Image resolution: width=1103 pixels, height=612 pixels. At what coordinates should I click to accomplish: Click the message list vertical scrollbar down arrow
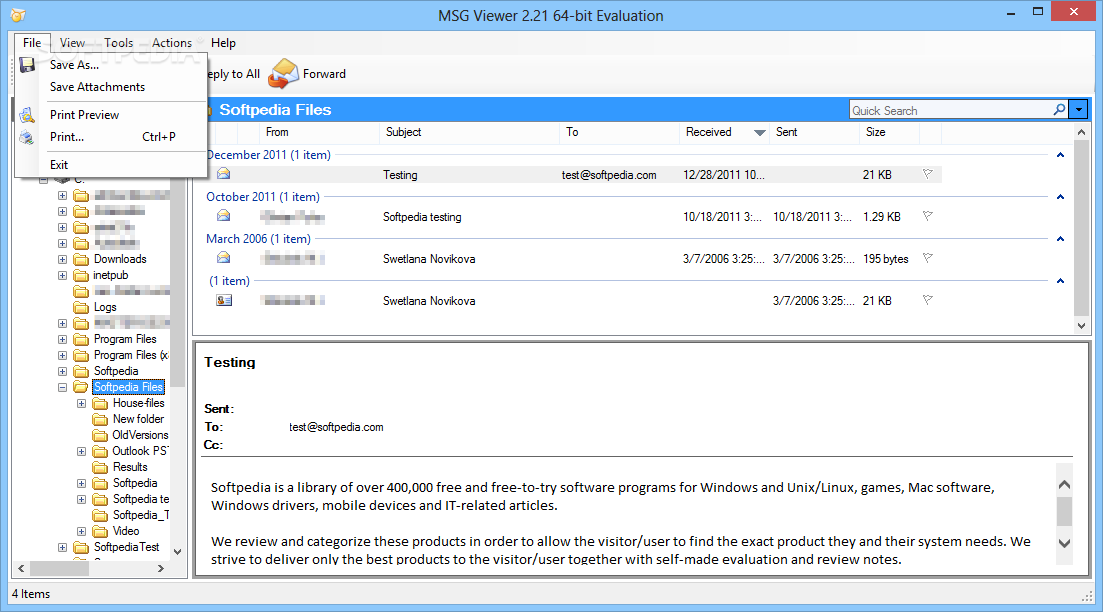coord(1080,325)
